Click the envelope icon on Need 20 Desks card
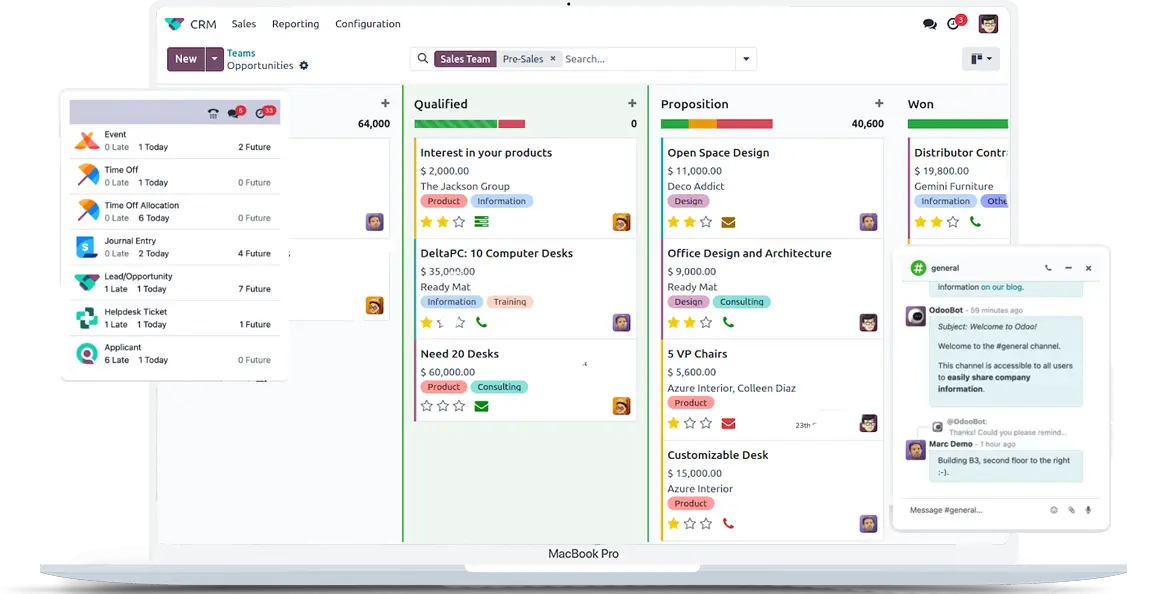This screenshot has width=1175, height=594. pyautogui.click(x=481, y=406)
